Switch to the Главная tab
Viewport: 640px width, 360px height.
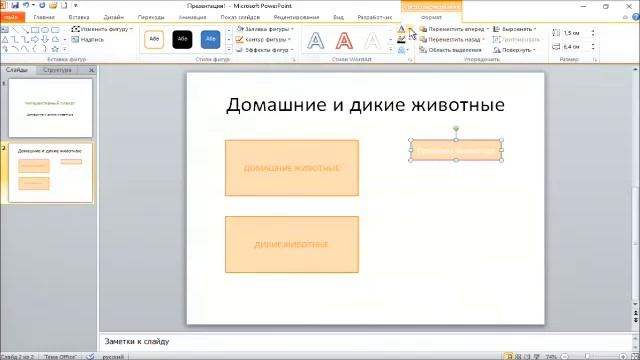[44, 17]
